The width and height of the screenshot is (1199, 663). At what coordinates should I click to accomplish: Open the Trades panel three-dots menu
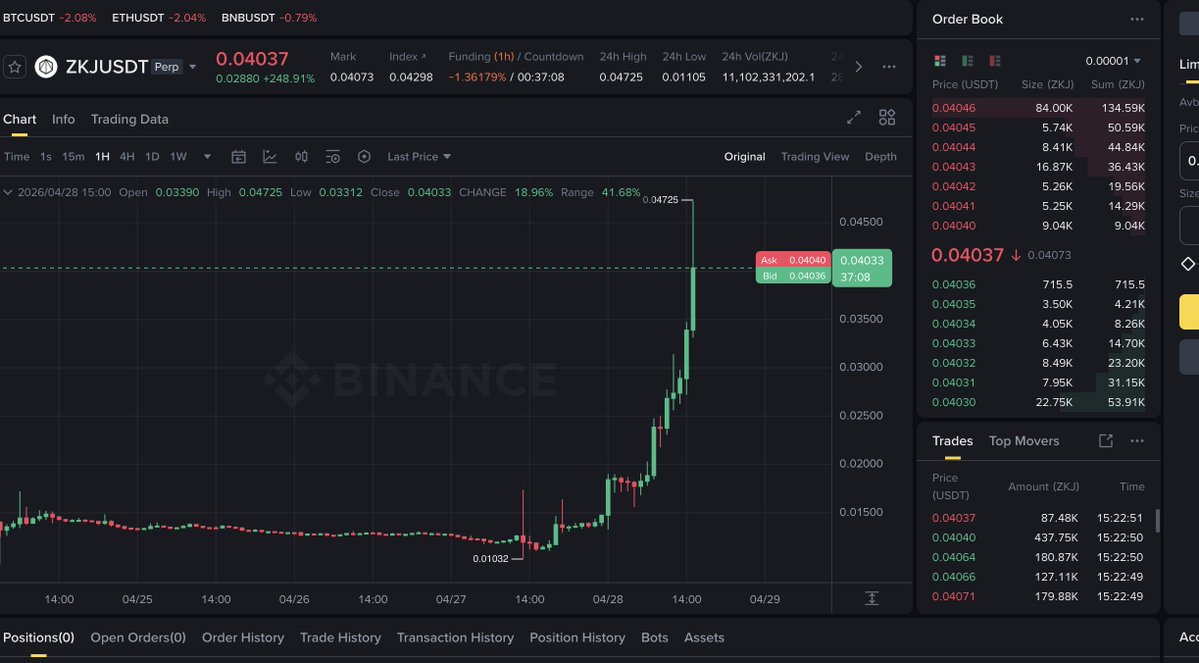pos(1137,440)
